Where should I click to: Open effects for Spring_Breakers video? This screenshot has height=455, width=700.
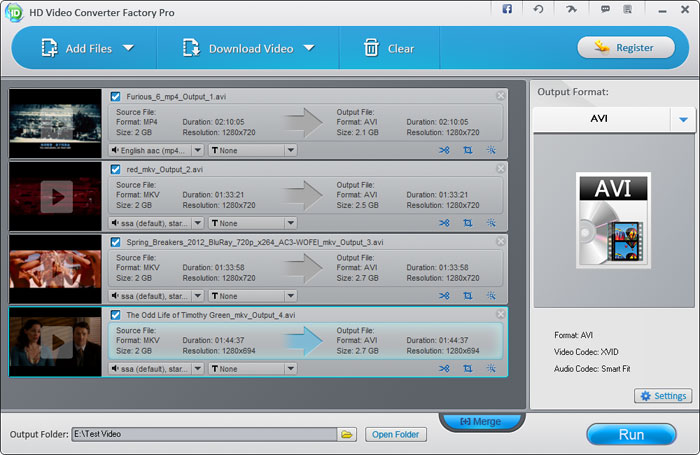click(x=491, y=296)
